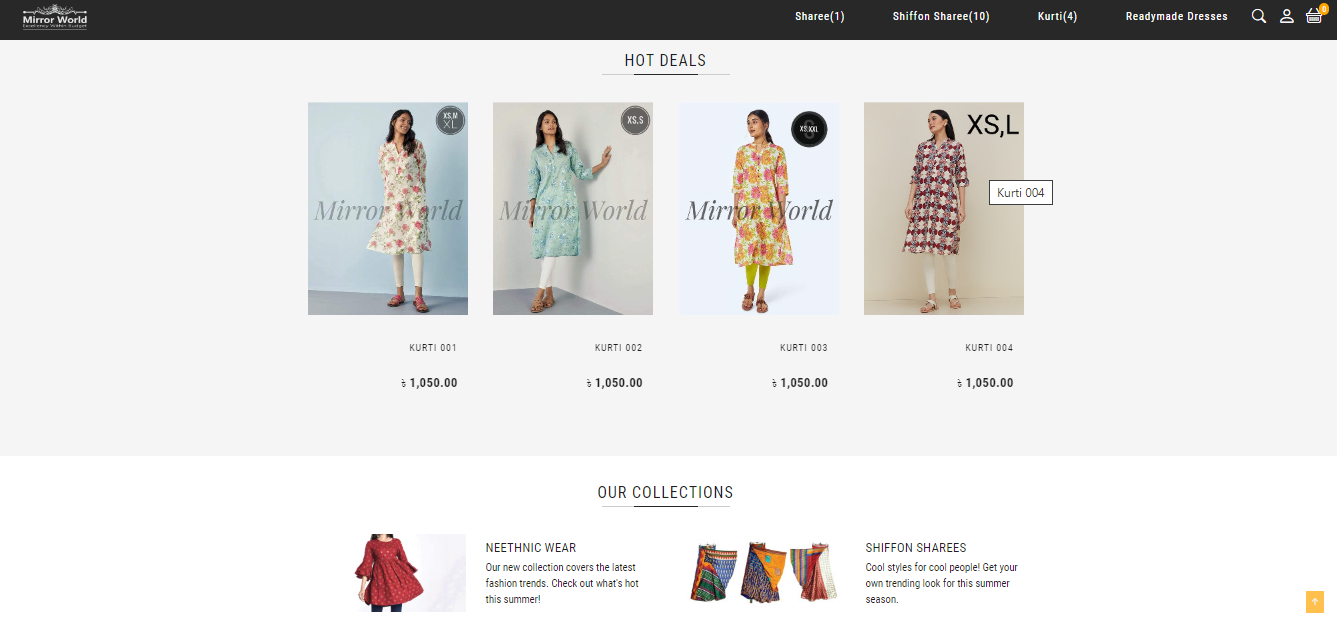Click the Mirror World logo

pyautogui.click(x=55, y=19)
